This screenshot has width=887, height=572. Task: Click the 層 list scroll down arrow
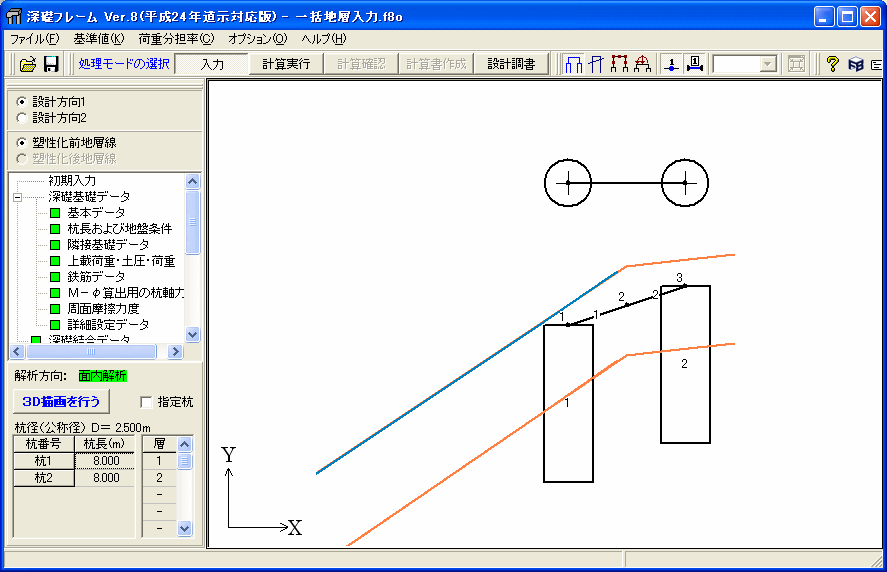184,528
